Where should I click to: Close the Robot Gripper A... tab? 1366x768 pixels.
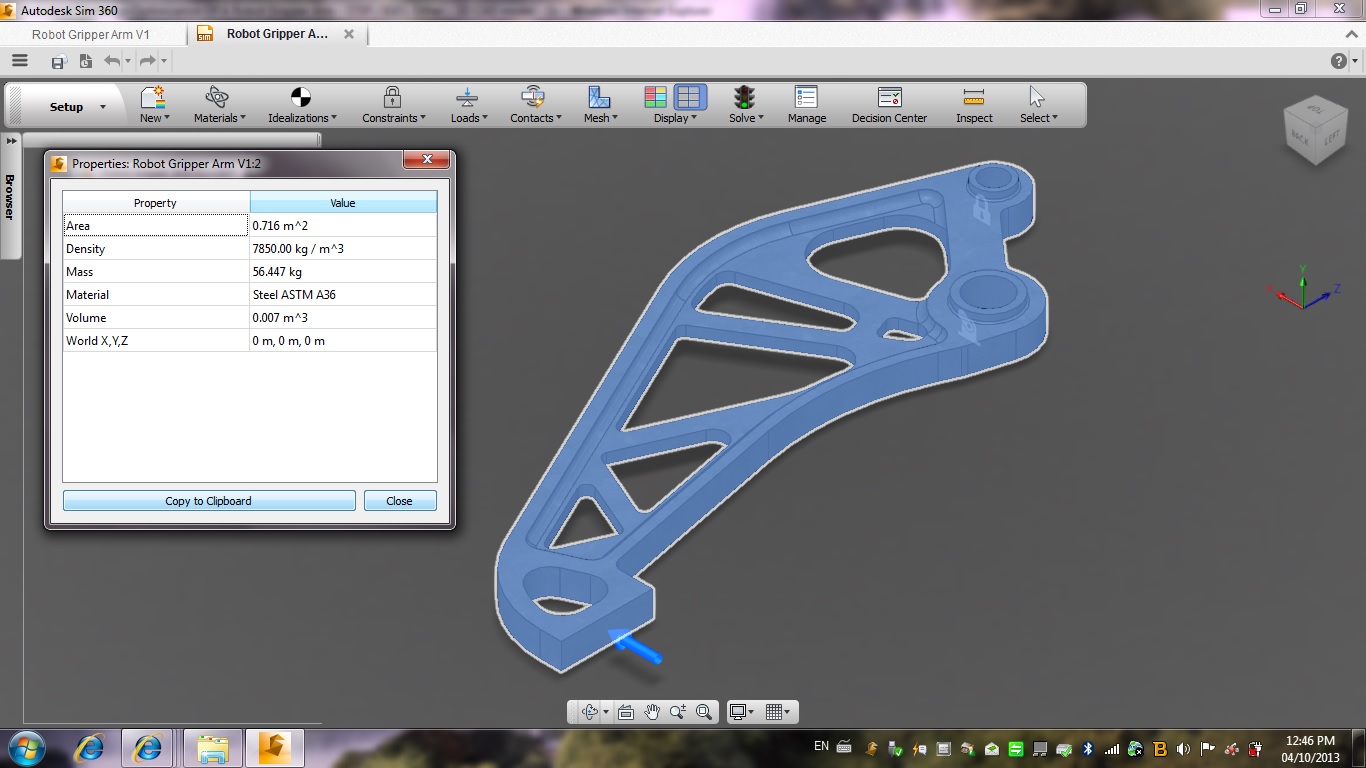tap(349, 34)
